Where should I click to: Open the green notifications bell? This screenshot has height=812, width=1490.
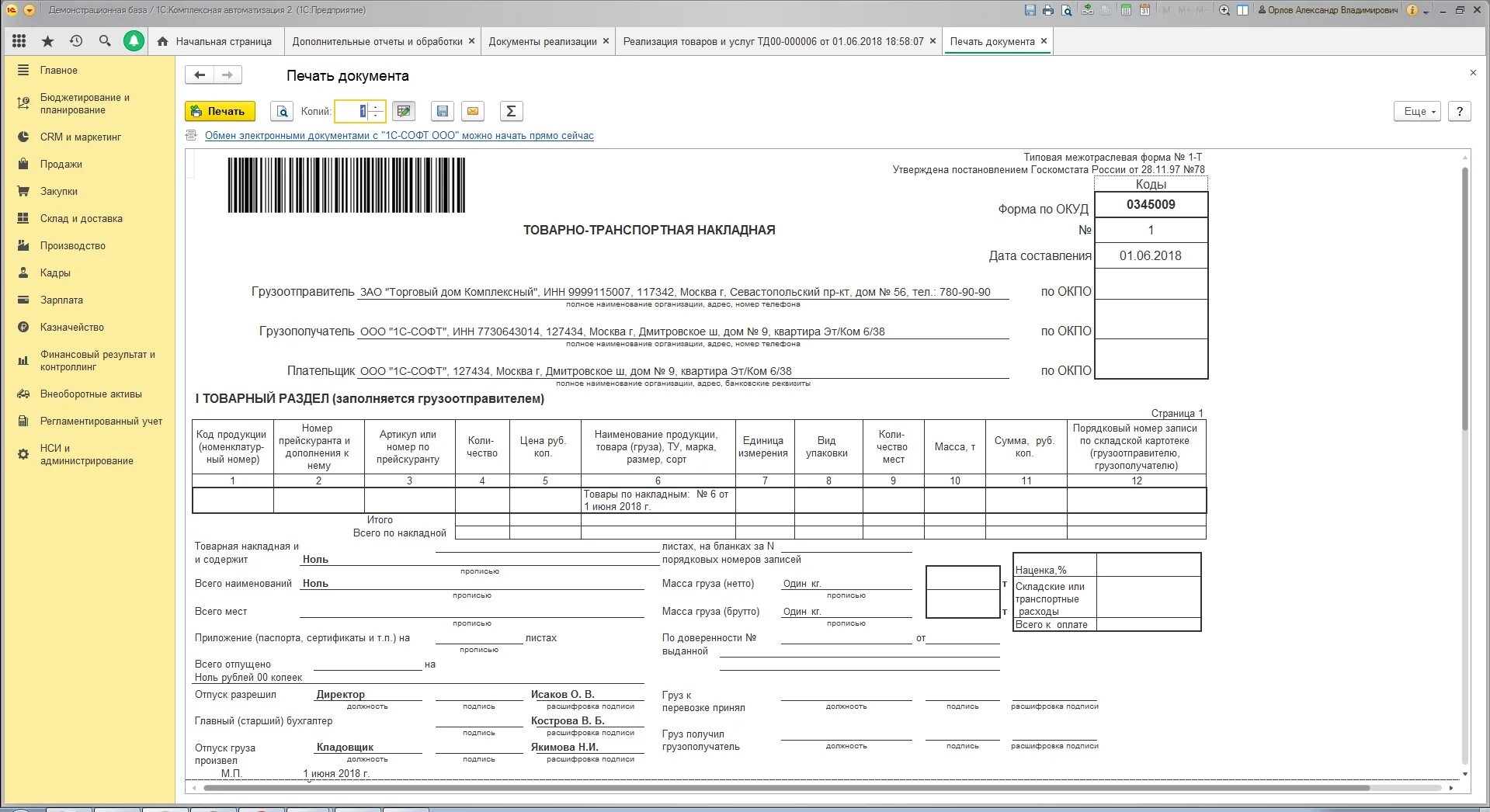pyautogui.click(x=134, y=41)
